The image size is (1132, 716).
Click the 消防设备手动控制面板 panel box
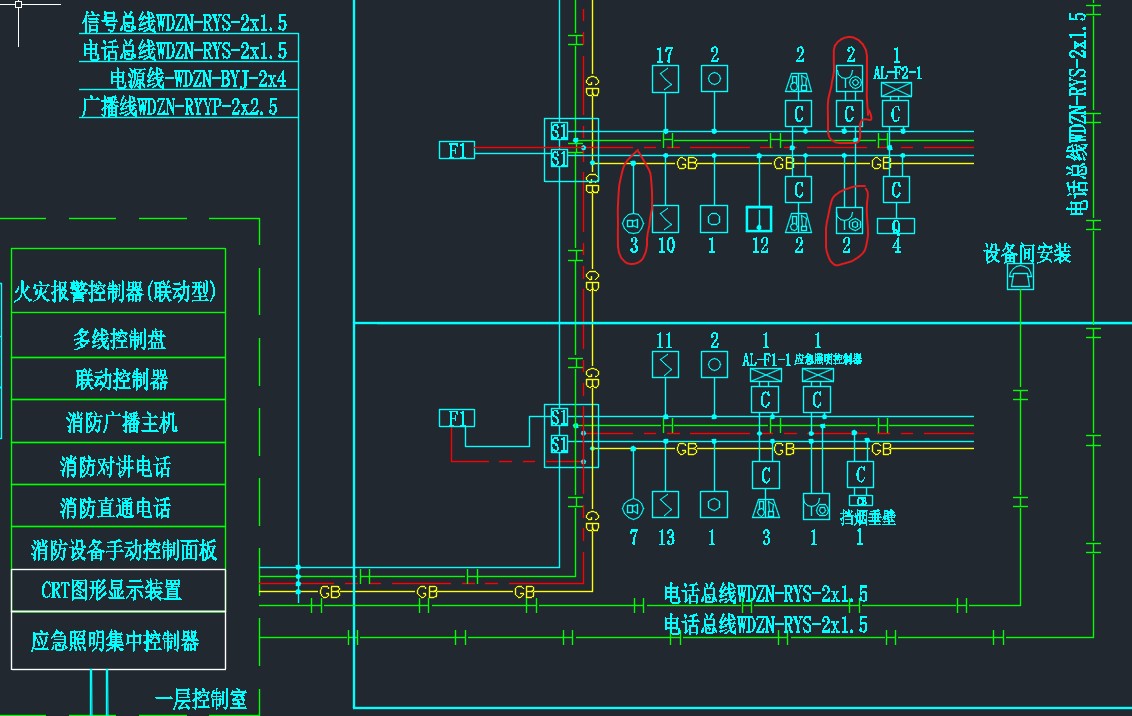[118, 548]
